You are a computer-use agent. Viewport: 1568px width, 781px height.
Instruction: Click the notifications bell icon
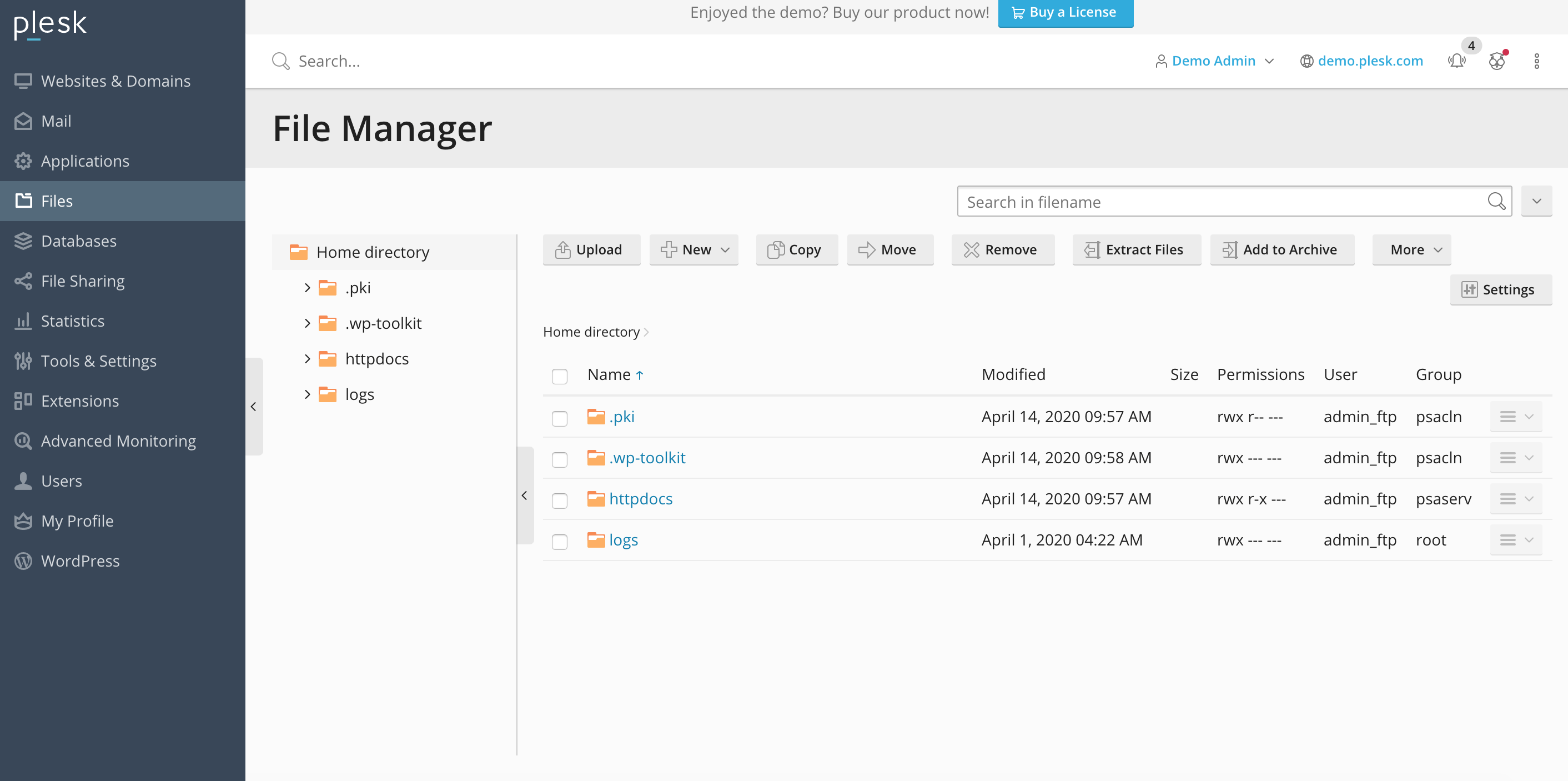tap(1456, 61)
